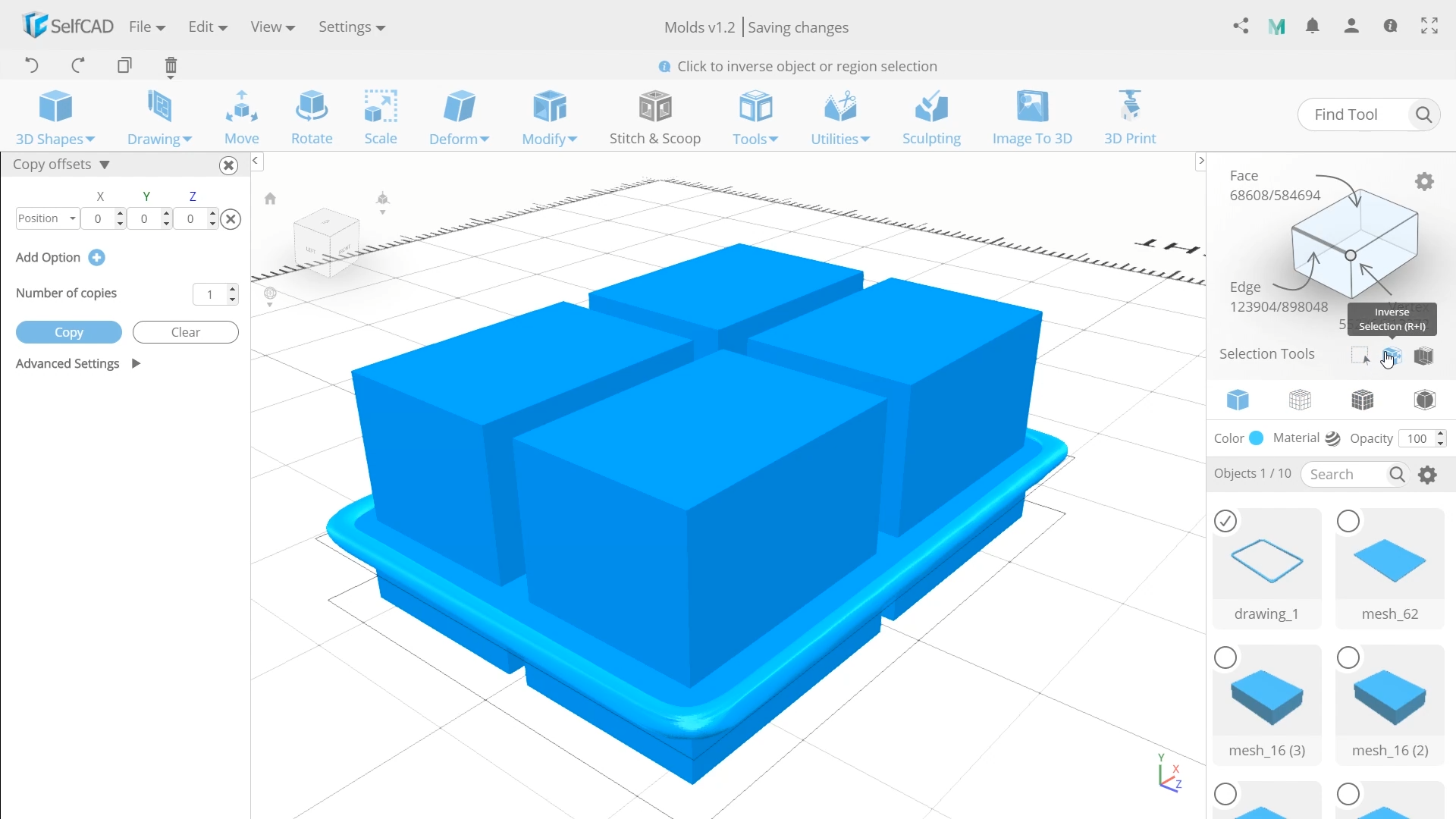Click the rectangle selection tool icon
The height and width of the screenshot is (819, 1456).
1360,356
